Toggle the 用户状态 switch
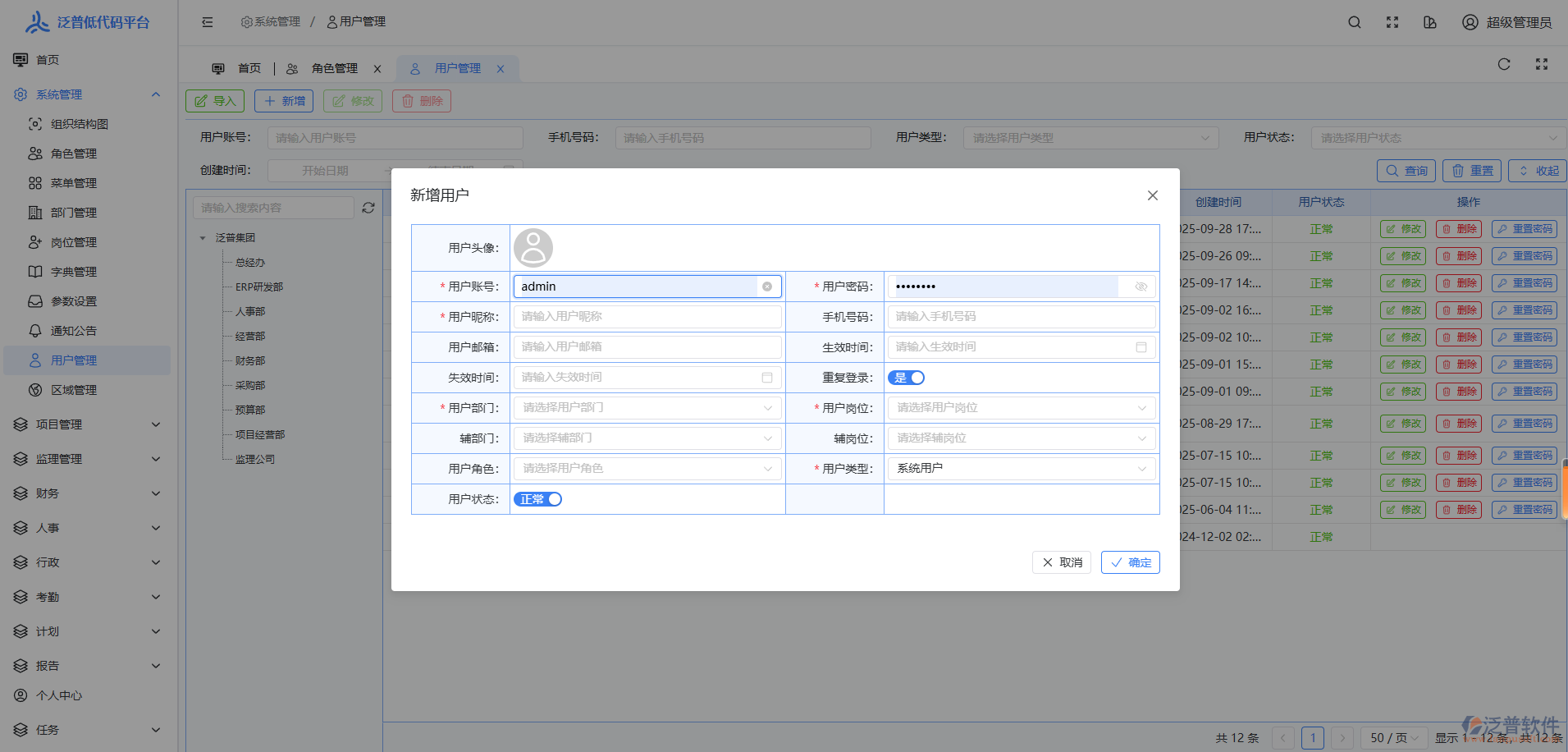The width and height of the screenshot is (1568, 752). [537, 499]
